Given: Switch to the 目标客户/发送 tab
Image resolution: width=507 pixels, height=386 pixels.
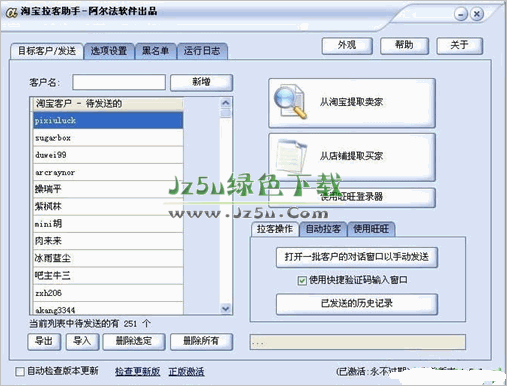Looking at the screenshot, I should tap(47, 51).
